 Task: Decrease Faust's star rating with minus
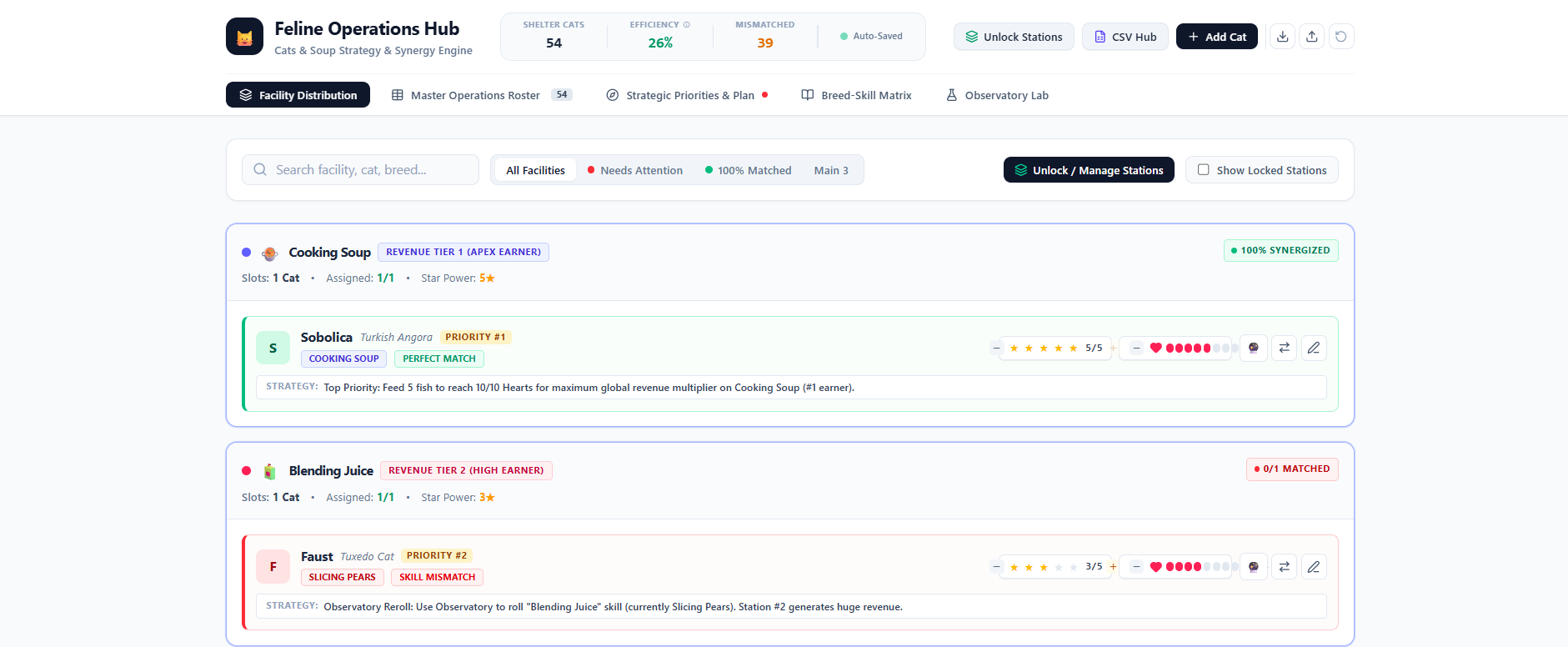click(996, 567)
